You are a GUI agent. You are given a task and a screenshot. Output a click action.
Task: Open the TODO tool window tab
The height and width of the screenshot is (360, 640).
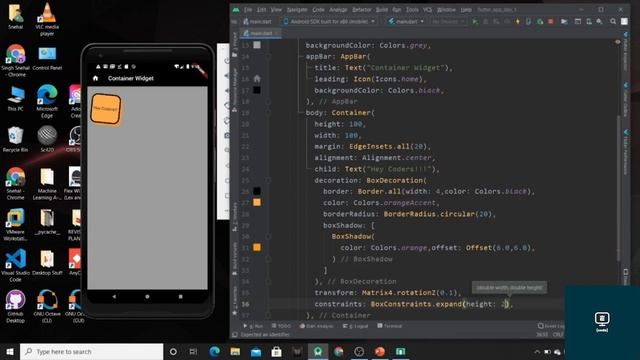(x=281, y=326)
